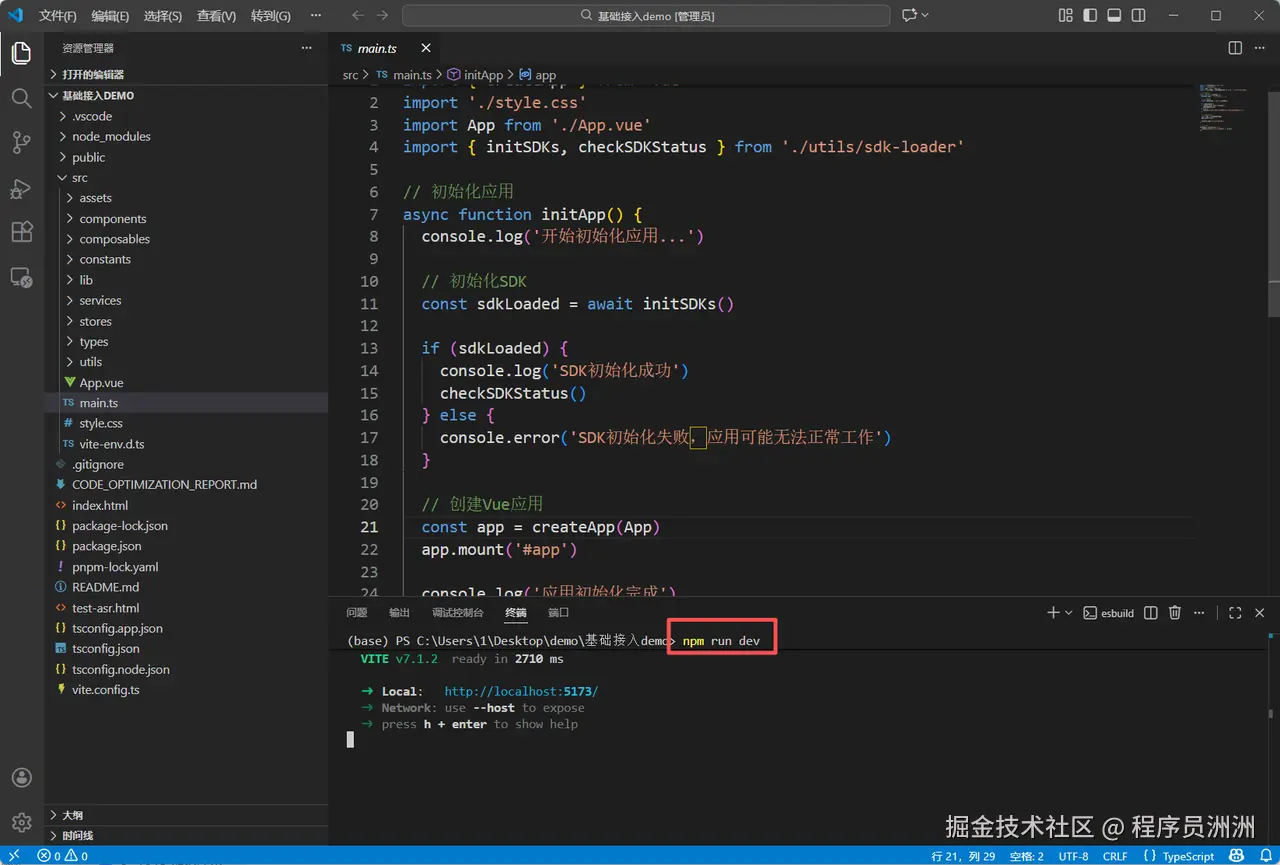Open README.md in the file tree
Viewport: 1280px width, 865px height.
186,587
